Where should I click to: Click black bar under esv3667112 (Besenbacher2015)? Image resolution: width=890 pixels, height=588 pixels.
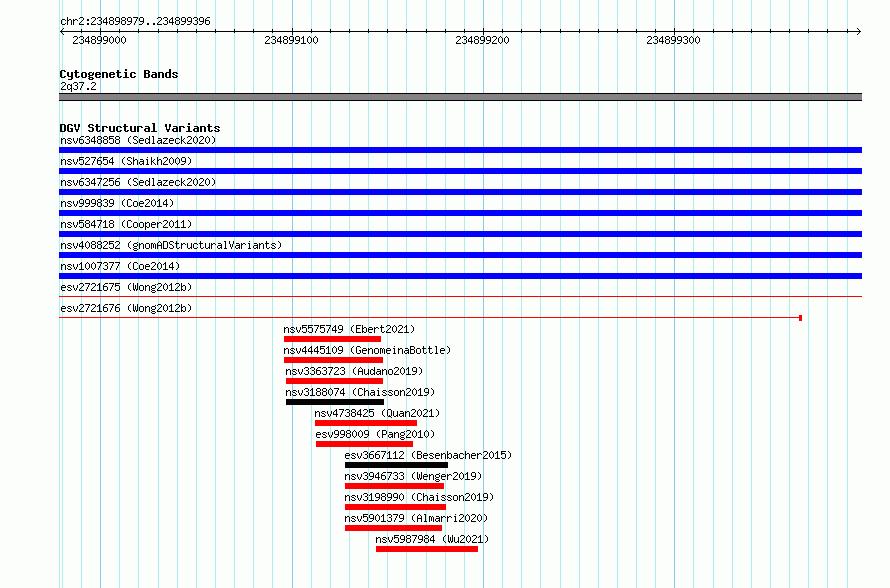(x=396, y=465)
